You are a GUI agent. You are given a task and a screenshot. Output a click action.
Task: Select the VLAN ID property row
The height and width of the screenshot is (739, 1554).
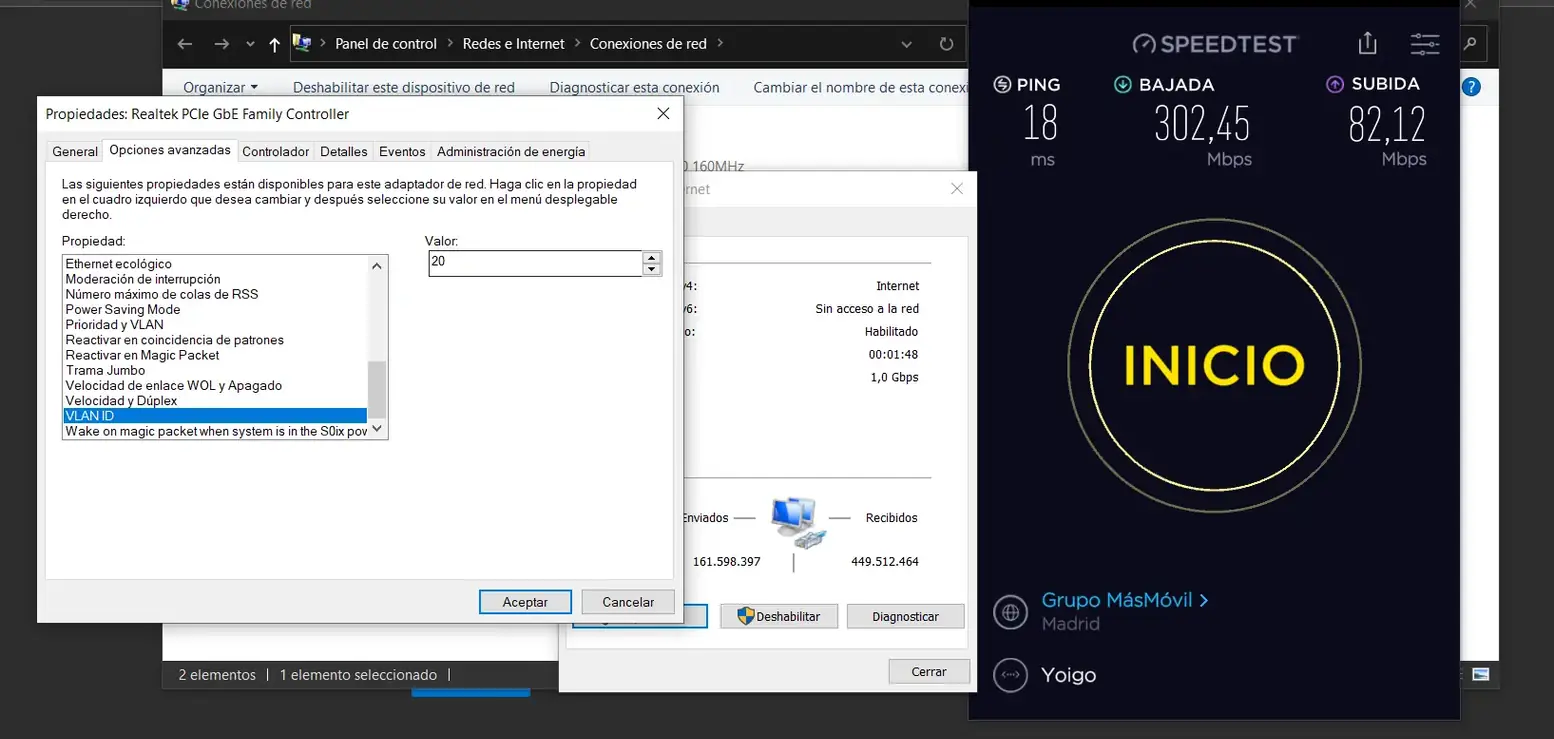pos(215,415)
